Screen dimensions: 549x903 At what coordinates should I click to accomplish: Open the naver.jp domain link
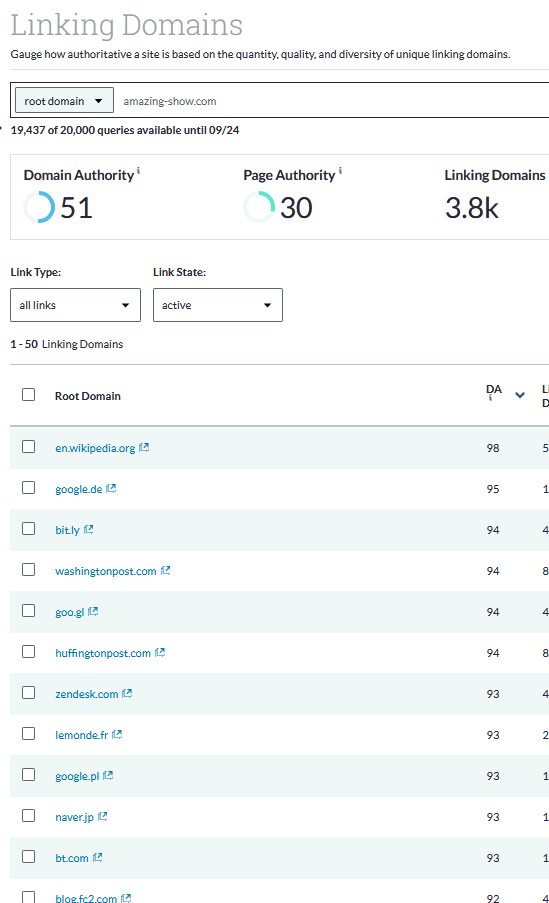tap(74, 817)
